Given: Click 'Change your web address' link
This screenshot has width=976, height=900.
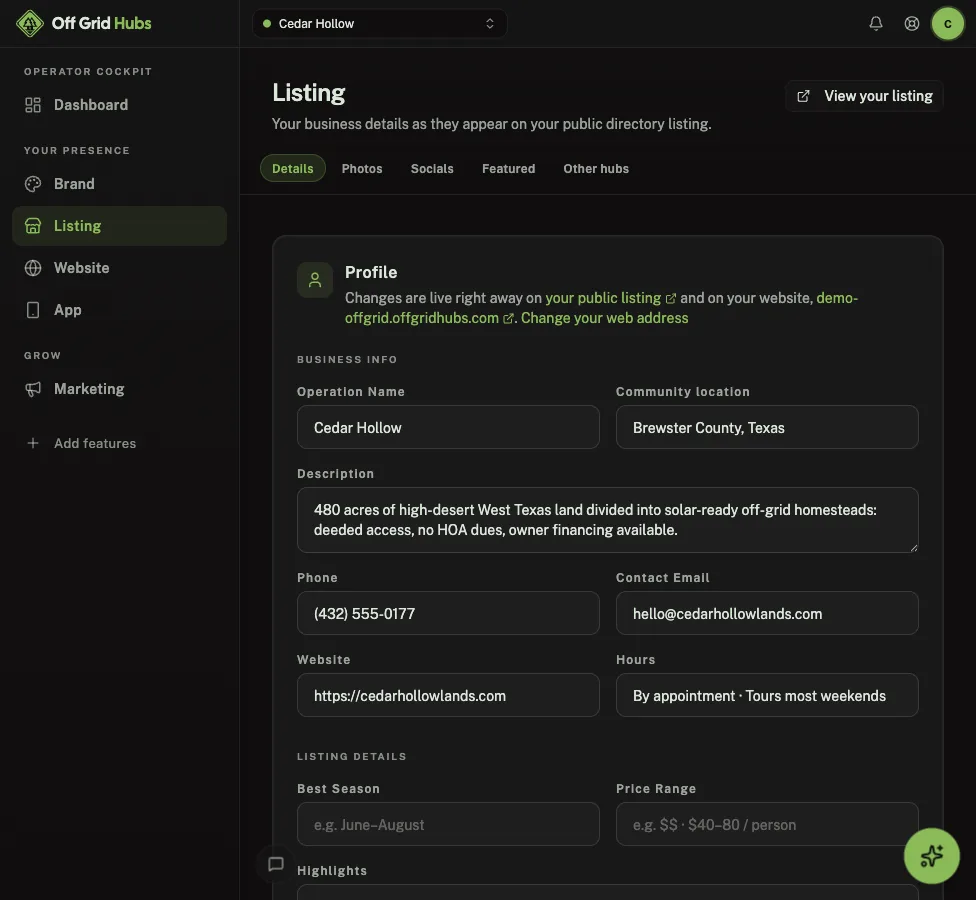Looking at the screenshot, I should (604, 318).
